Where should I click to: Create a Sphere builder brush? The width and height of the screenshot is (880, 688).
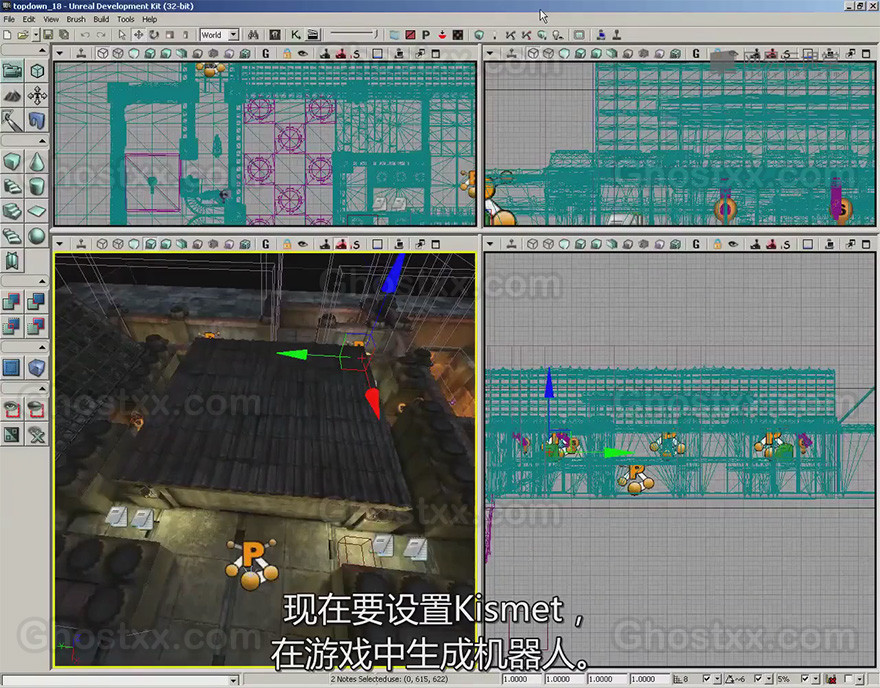click(37, 236)
